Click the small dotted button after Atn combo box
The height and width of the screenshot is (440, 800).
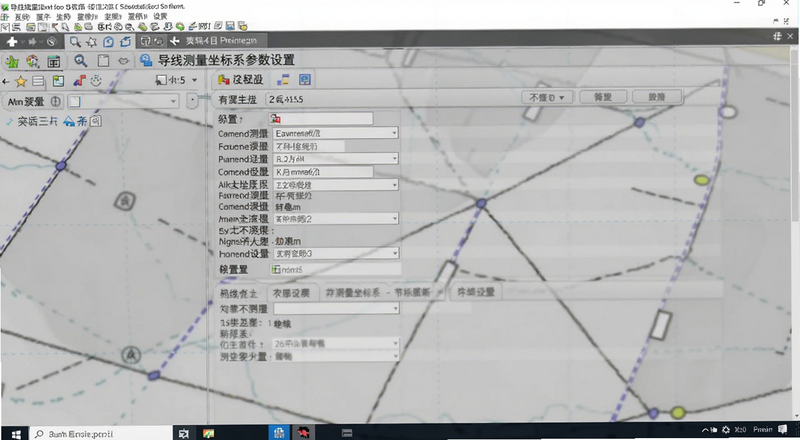click(192, 101)
